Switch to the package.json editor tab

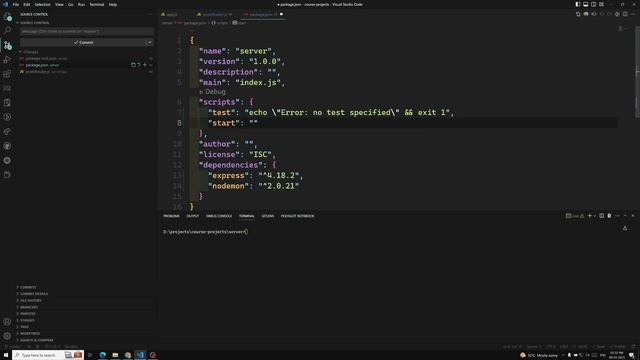click(x=262, y=14)
